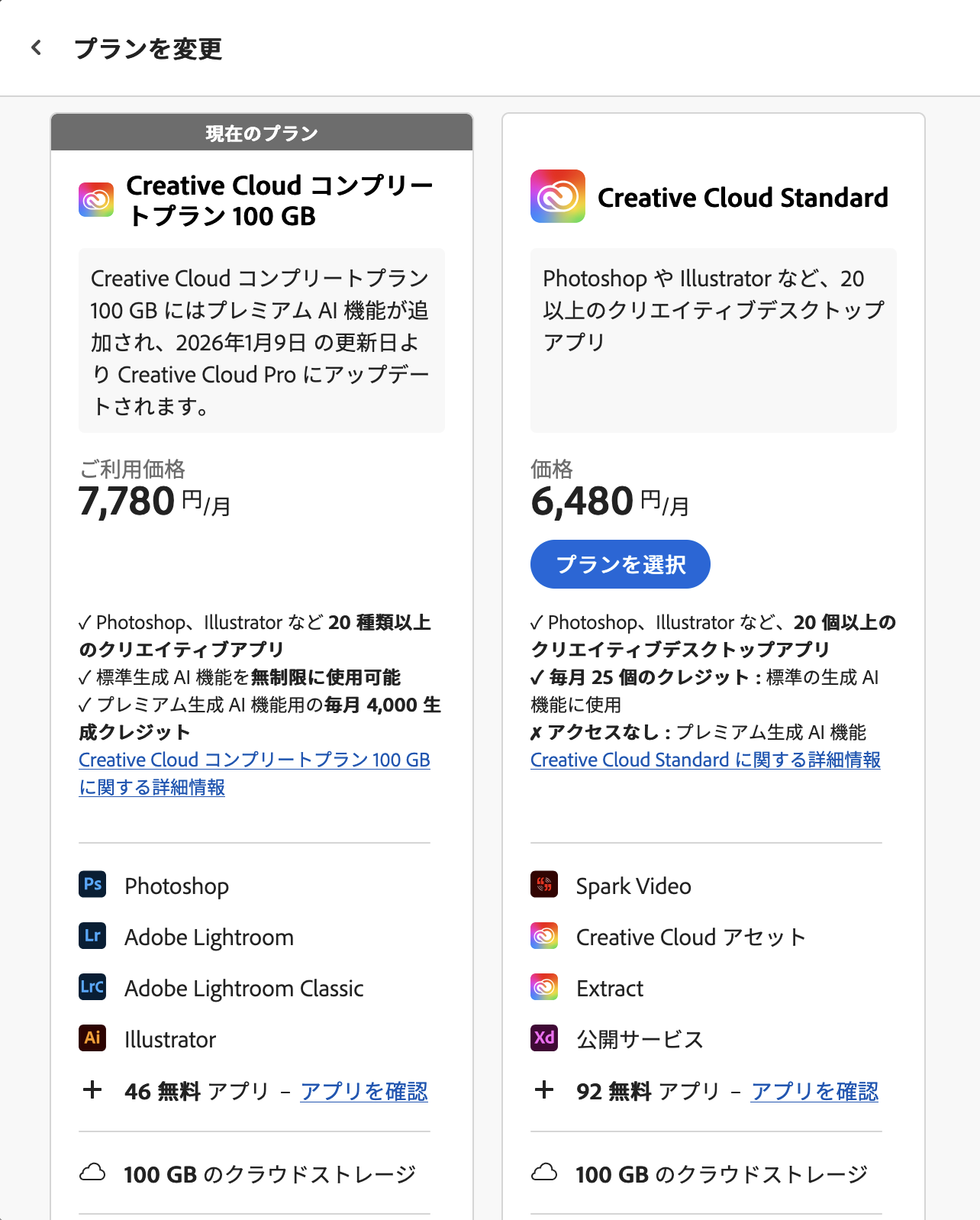Click the Adobe Lightroom Lr icon
The width and height of the screenshot is (980, 1220).
(x=92, y=935)
